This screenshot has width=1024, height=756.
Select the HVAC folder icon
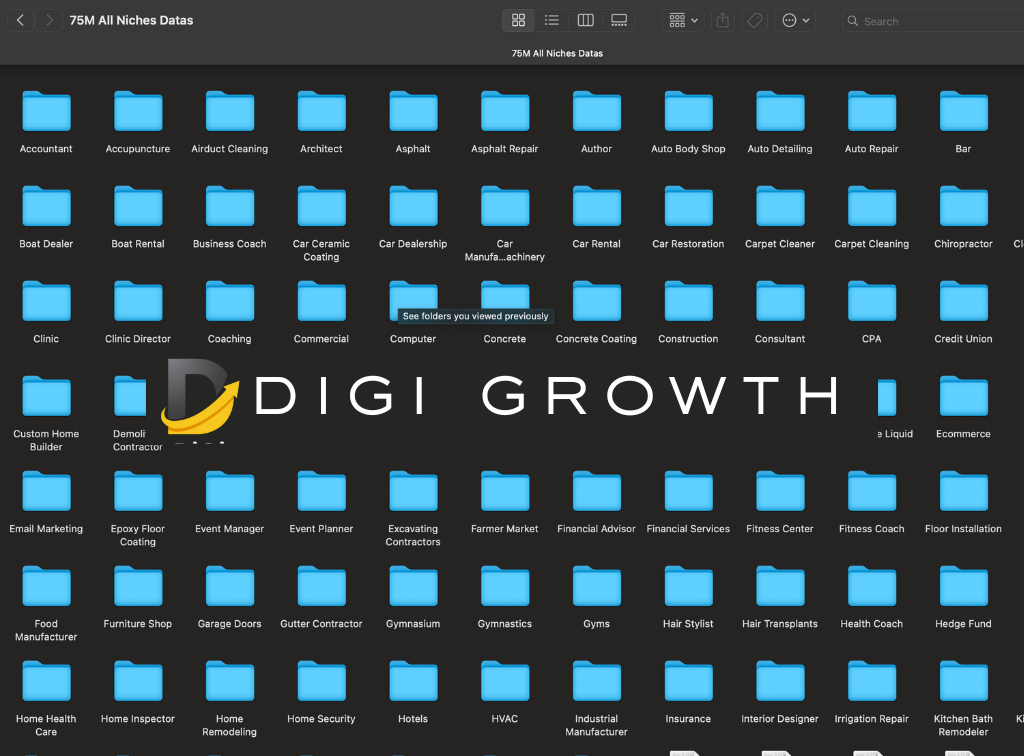coord(505,682)
